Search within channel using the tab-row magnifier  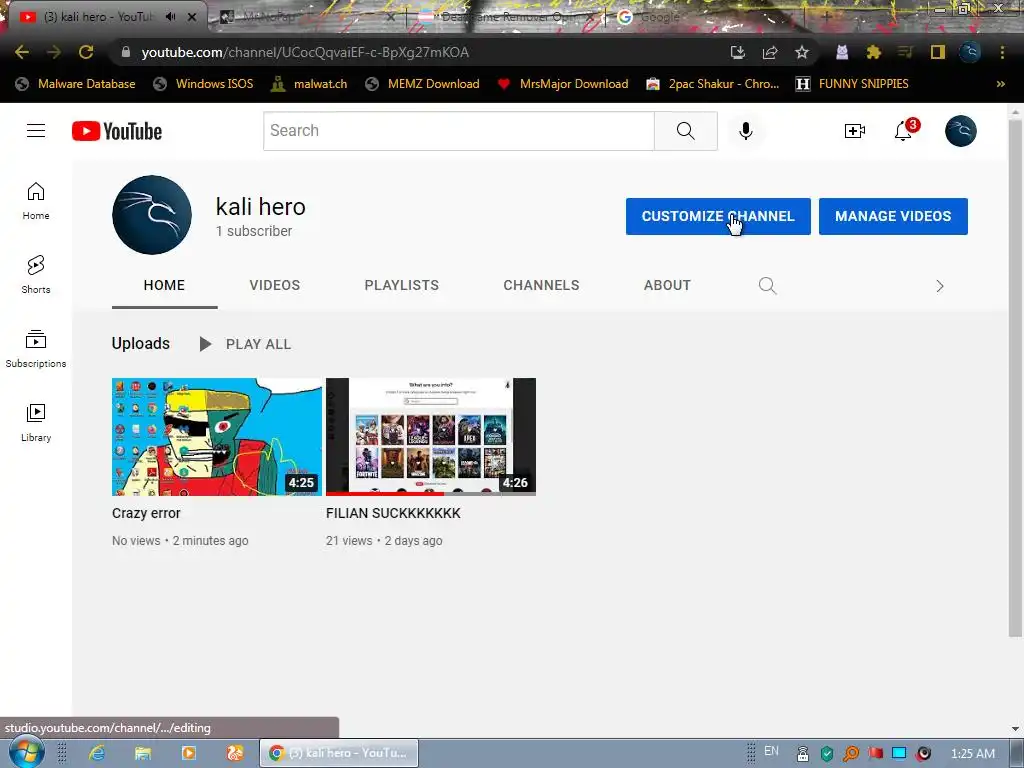[x=767, y=285]
